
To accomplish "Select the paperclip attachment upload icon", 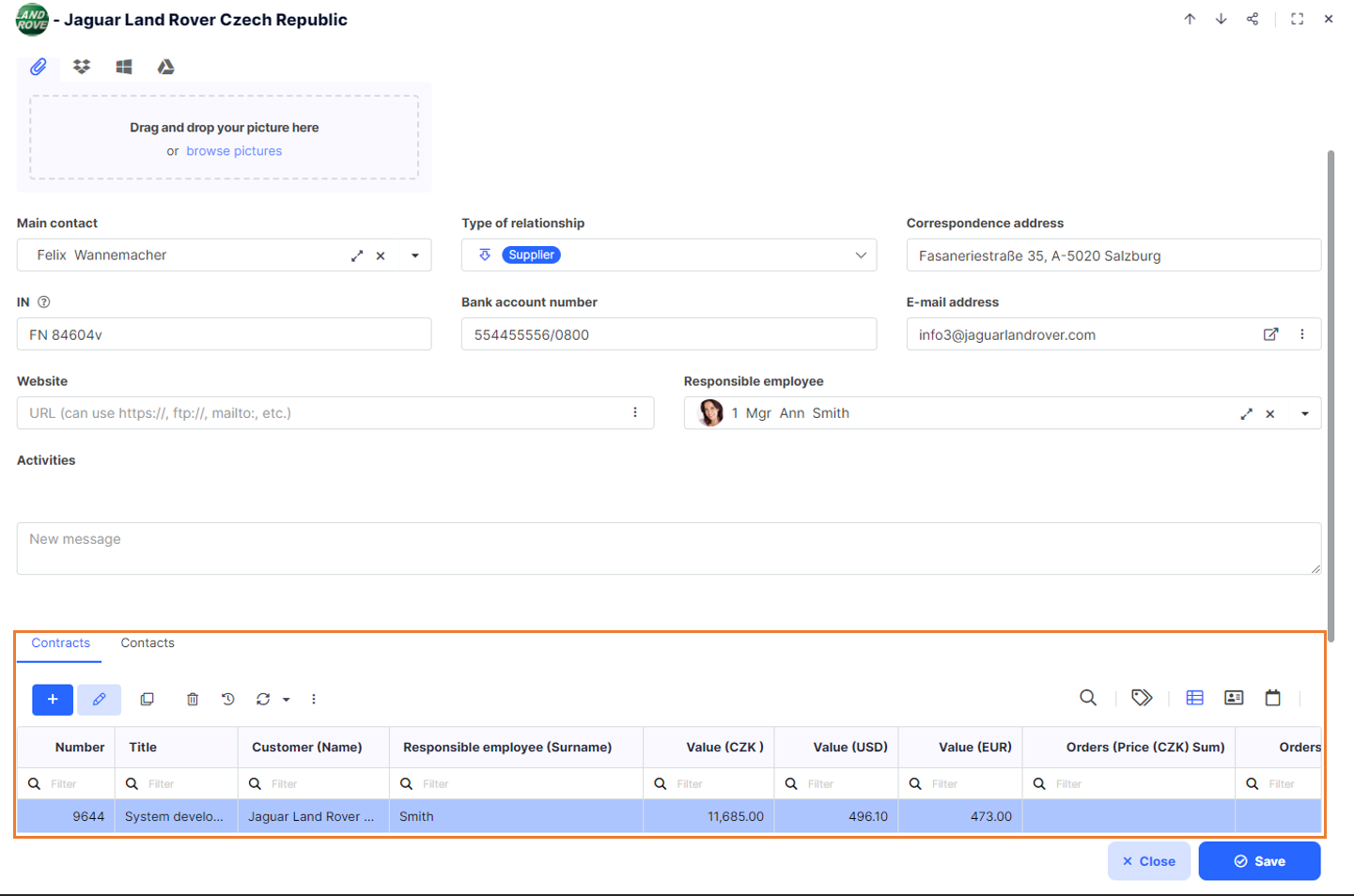I will tap(39, 67).
